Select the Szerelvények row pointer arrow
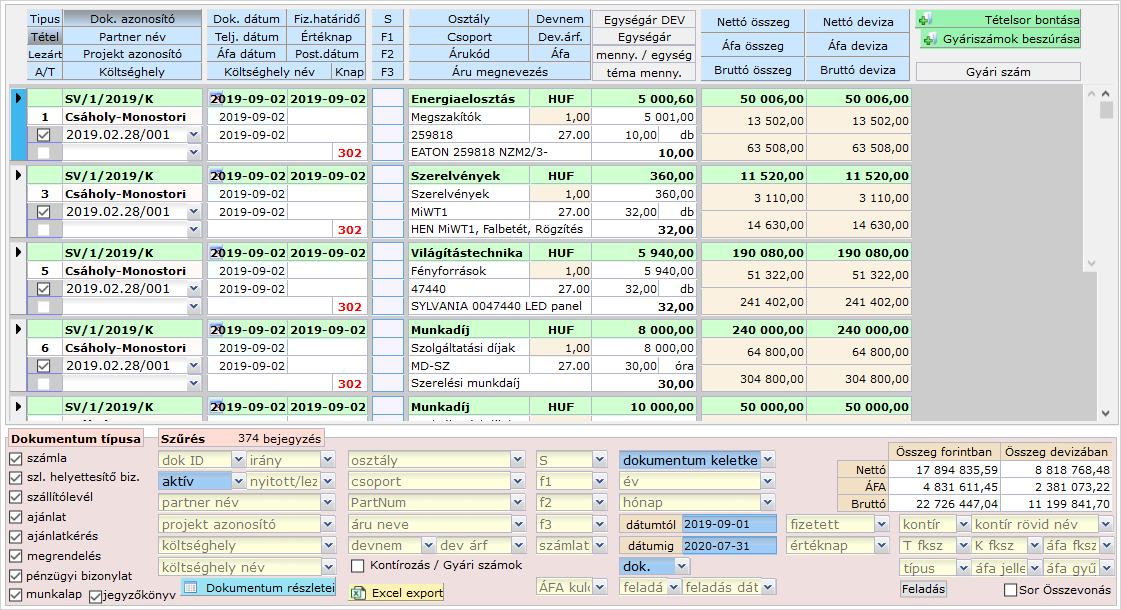This screenshot has height=610, width=1121. [x=18, y=175]
